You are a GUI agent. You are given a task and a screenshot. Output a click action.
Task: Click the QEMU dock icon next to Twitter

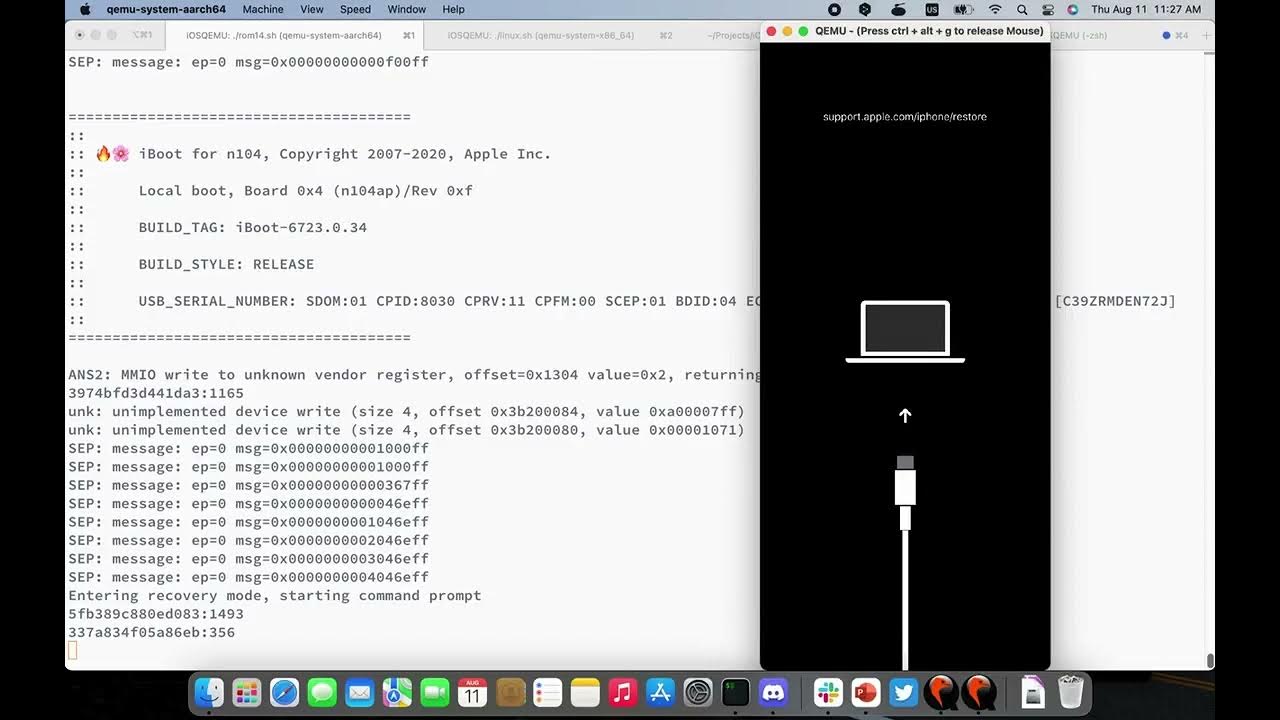pos(941,692)
